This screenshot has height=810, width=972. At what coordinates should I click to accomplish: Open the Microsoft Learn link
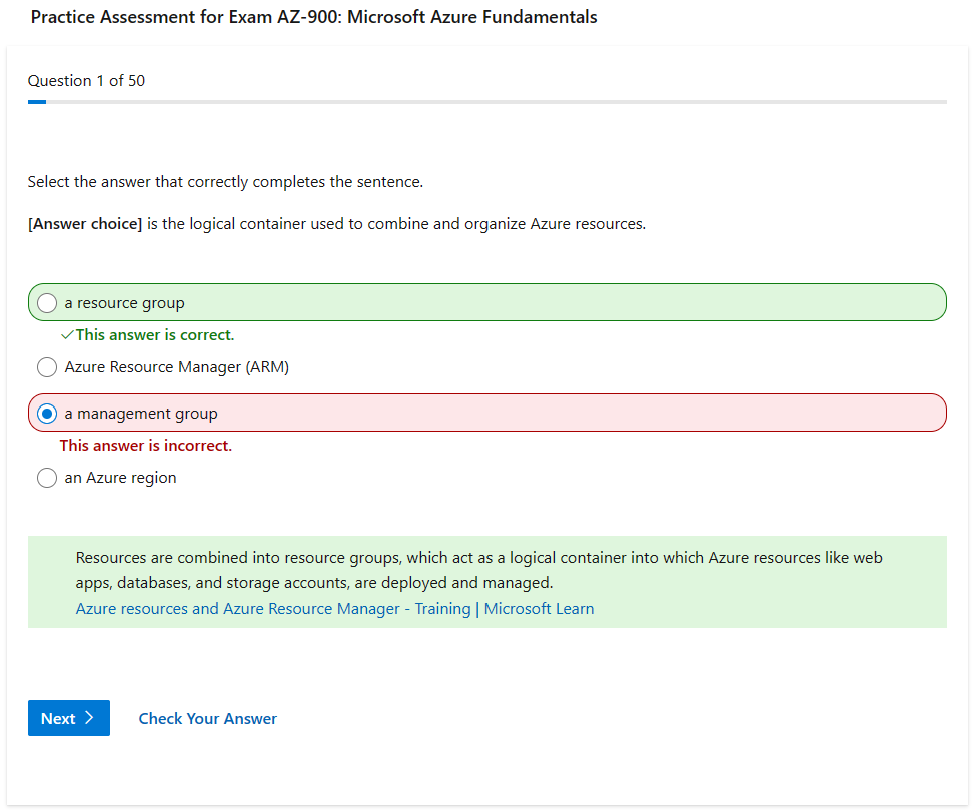pos(539,609)
